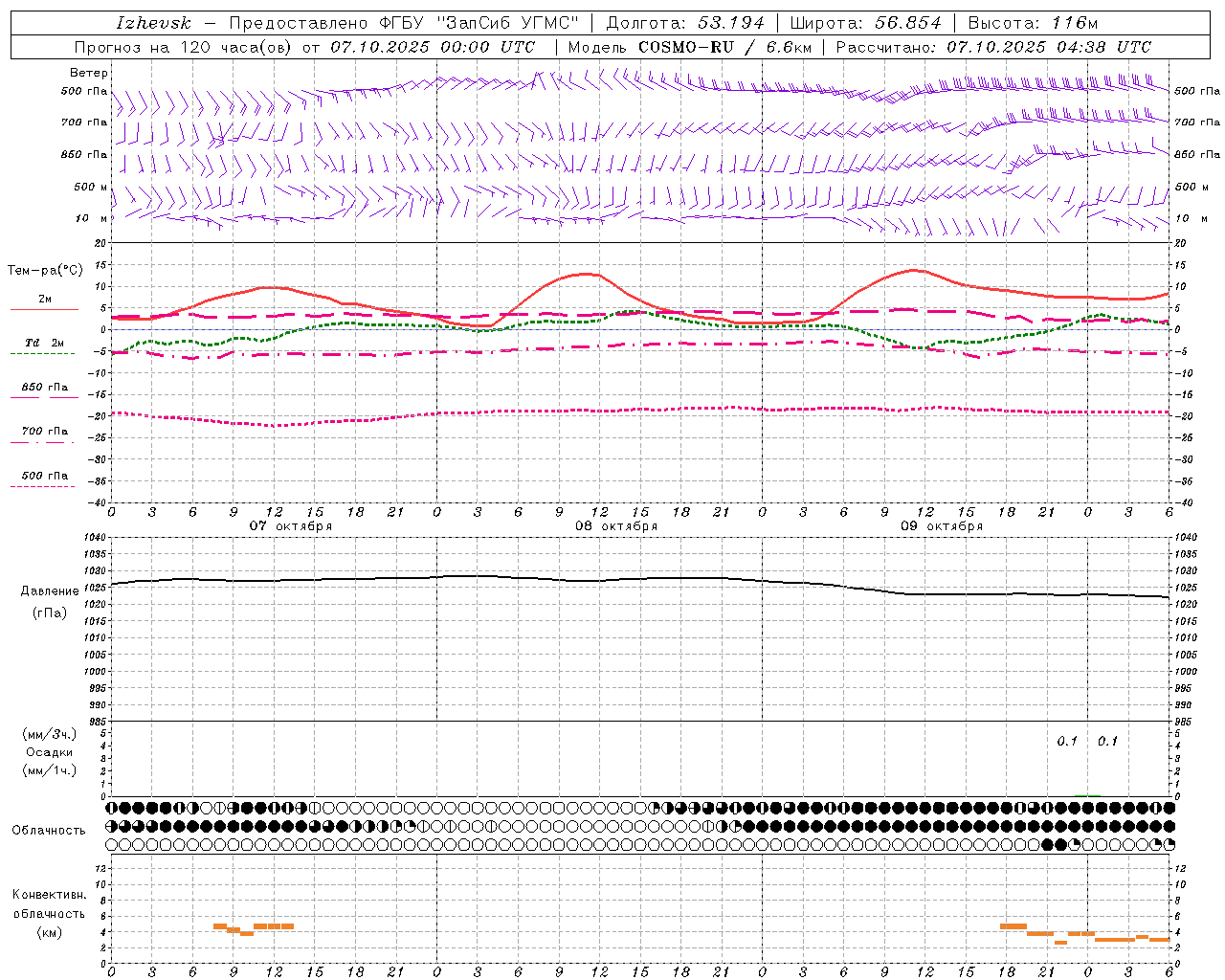Image resolution: width=1225 pixels, height=980 pixels.
Task: Click the 'Ветер' wind panel label
Action: tap(89, 73)
